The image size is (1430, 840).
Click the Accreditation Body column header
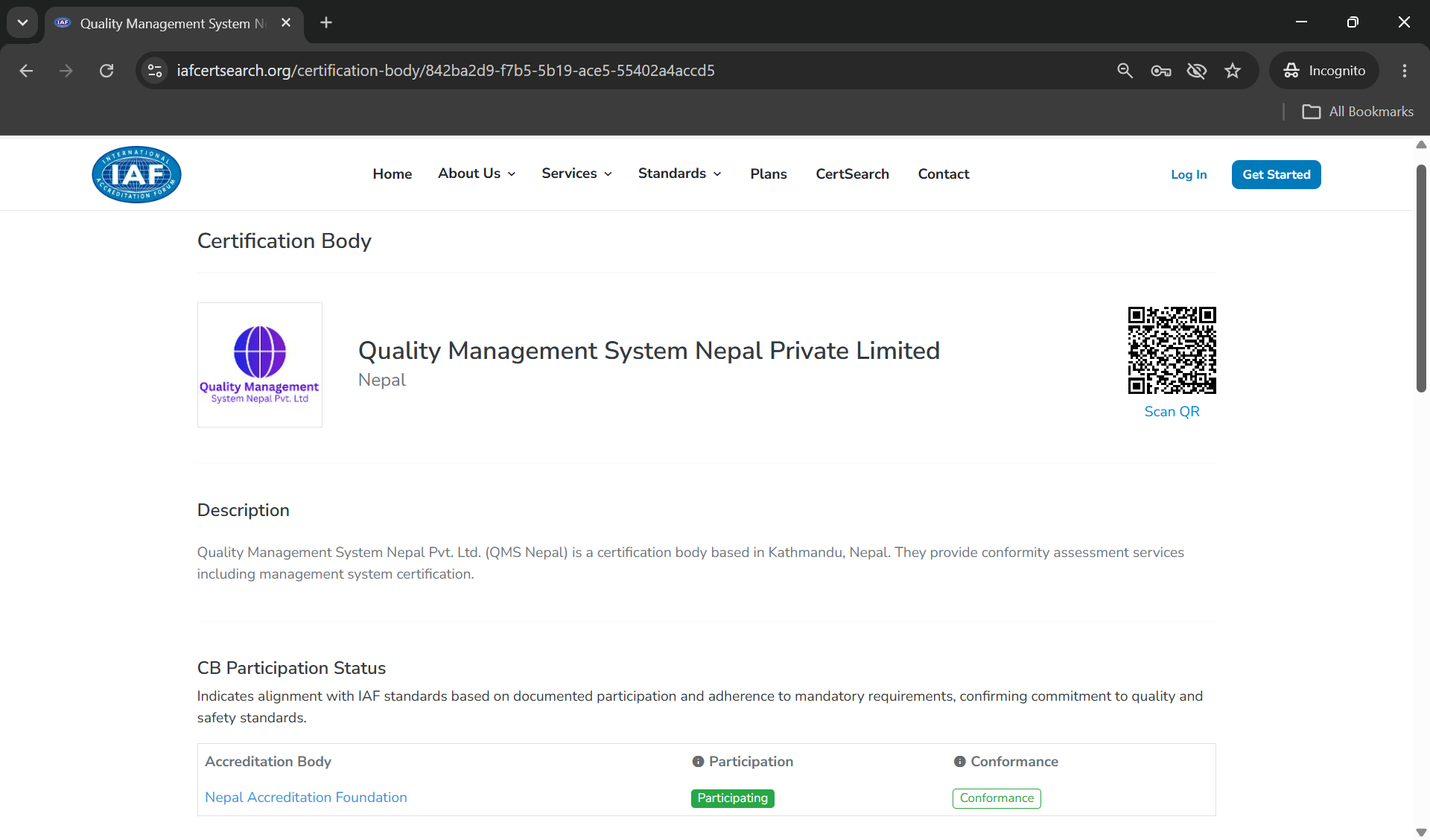pos(268,762)
